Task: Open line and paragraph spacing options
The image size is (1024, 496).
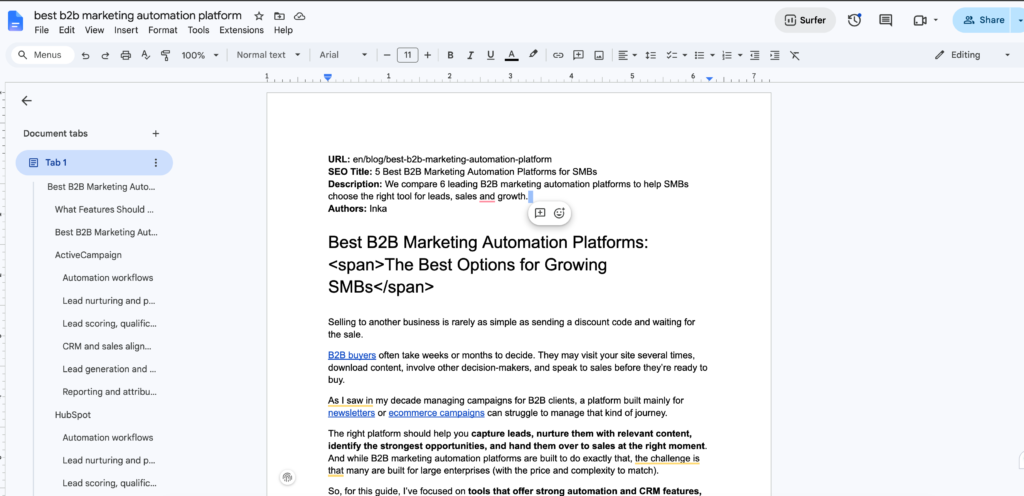Action: (x=650, y=55)
